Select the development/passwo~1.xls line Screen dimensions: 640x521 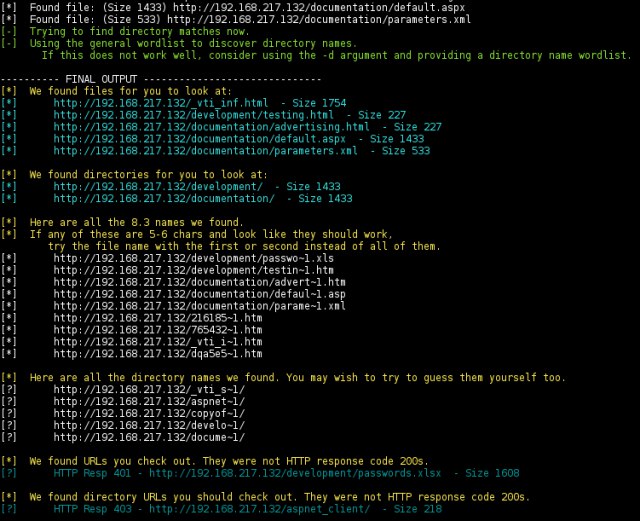(193, 258)
